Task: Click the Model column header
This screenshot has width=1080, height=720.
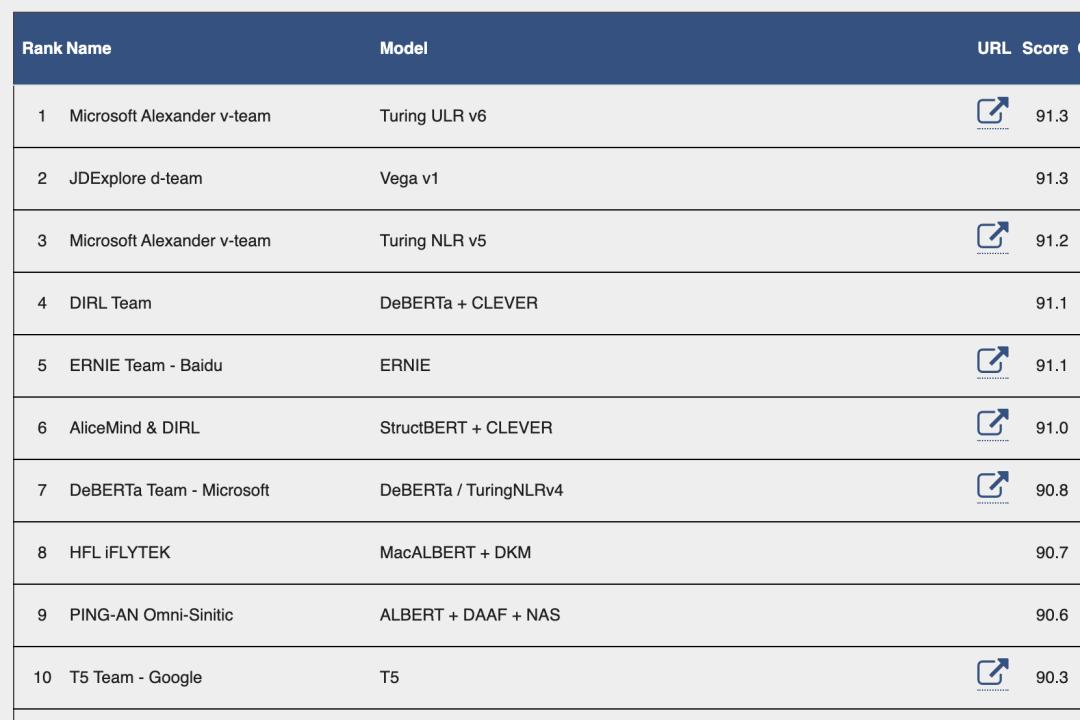Action: 404,48
